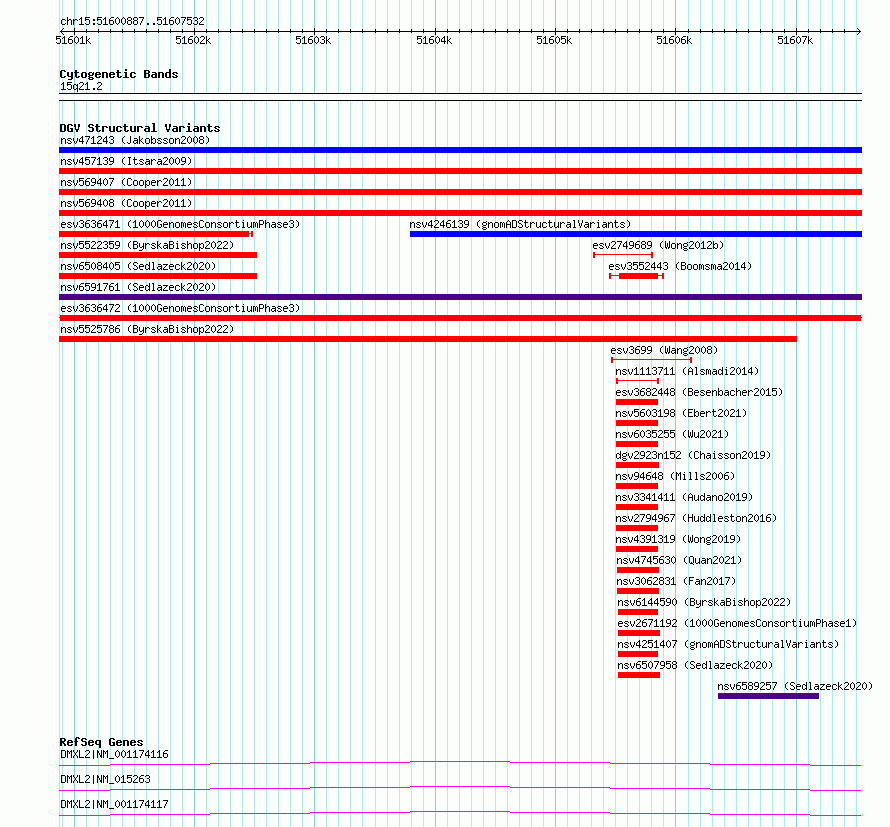Click the RefSeq Genes track title
The width and height of the screenshot is (890, 827).
pyautogui.click(x=101, y=742)
